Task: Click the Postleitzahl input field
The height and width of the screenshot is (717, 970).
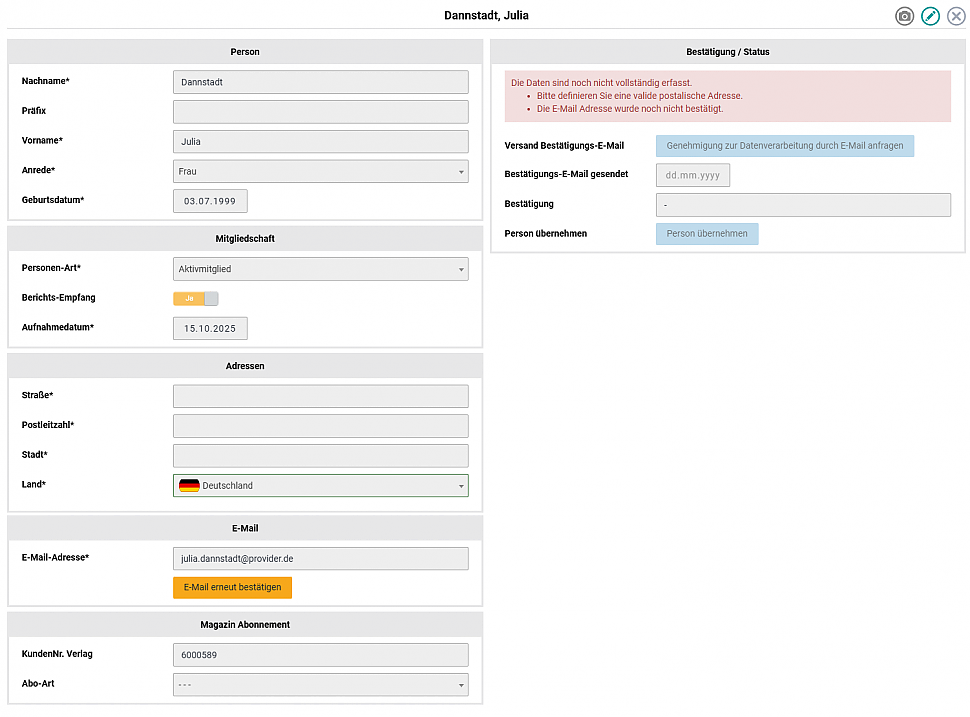Action: pos(320,426)
